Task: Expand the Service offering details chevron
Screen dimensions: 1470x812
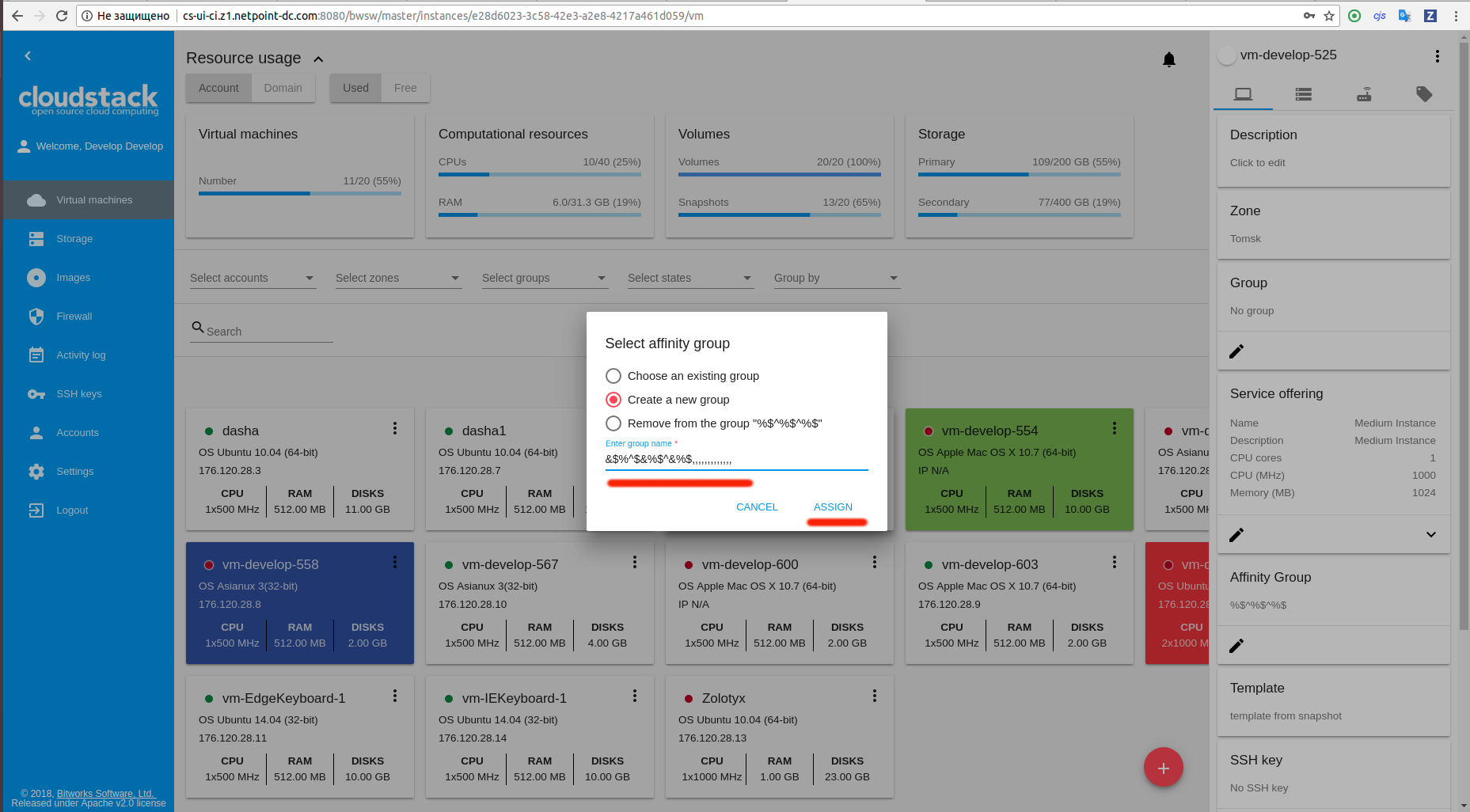Action: point(1430,535)
